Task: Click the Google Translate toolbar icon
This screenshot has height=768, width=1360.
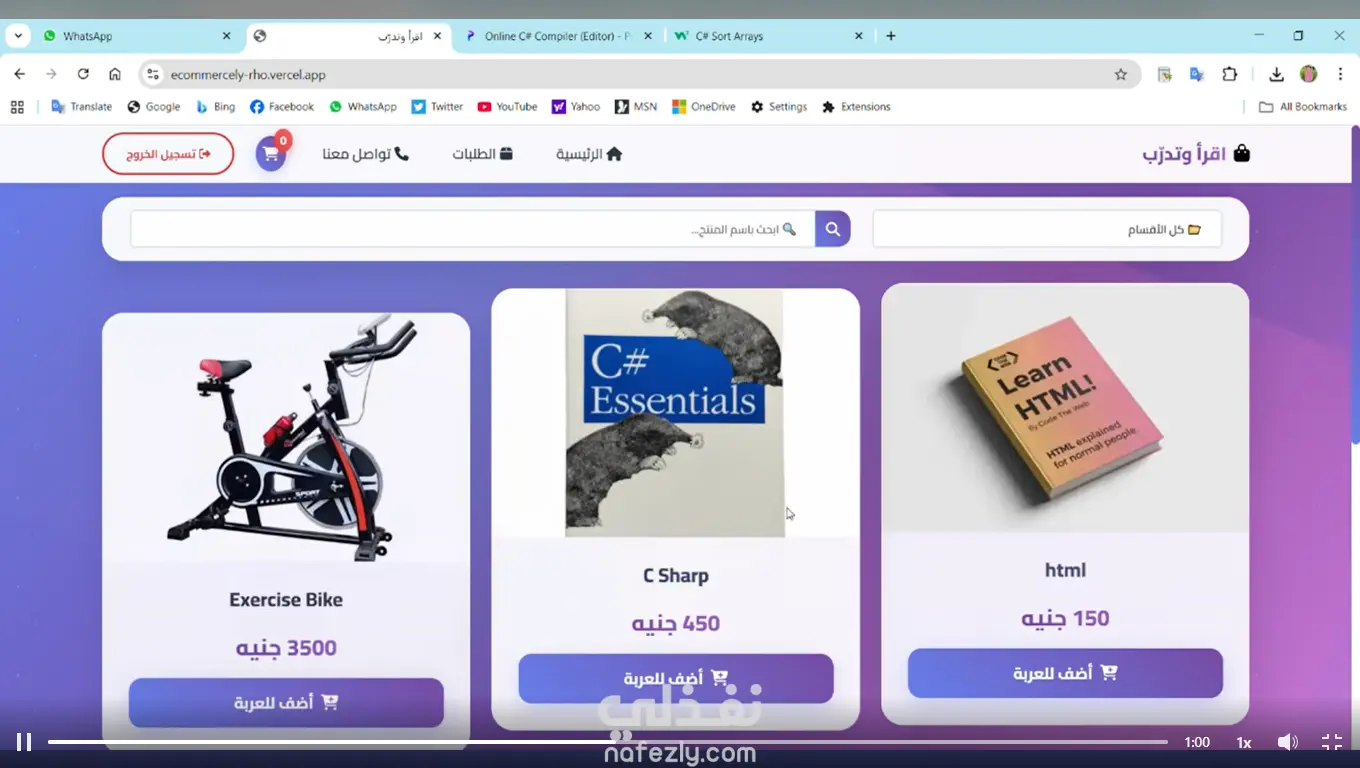Action: [x=1197, y=74]
